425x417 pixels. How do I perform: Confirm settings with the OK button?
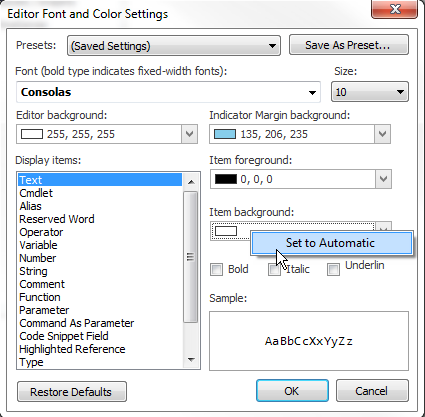[292, 391]
